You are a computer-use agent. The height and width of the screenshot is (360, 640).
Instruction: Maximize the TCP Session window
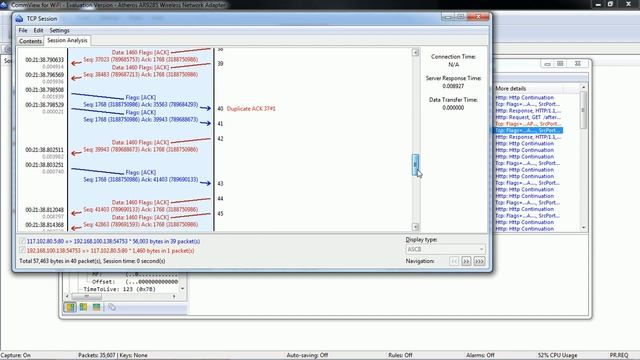[x=460, y=17]
